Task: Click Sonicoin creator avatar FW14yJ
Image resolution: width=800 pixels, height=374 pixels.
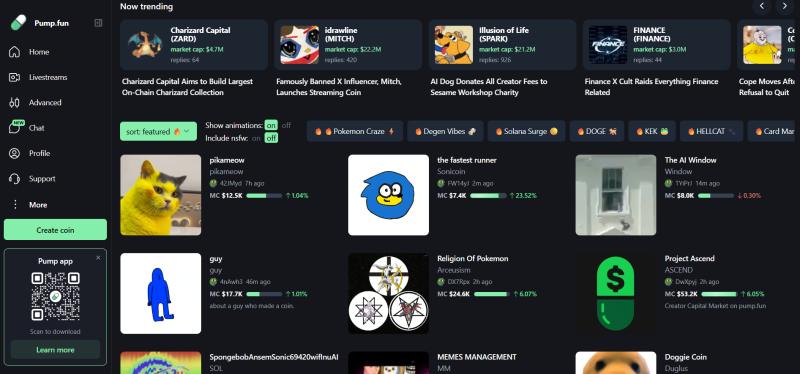Action: pyautogui.click(x=441, y=183)
